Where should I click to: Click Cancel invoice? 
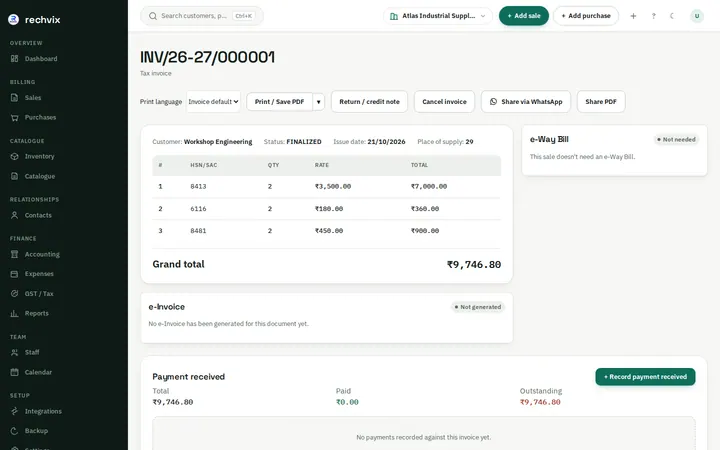click(444, 102)
